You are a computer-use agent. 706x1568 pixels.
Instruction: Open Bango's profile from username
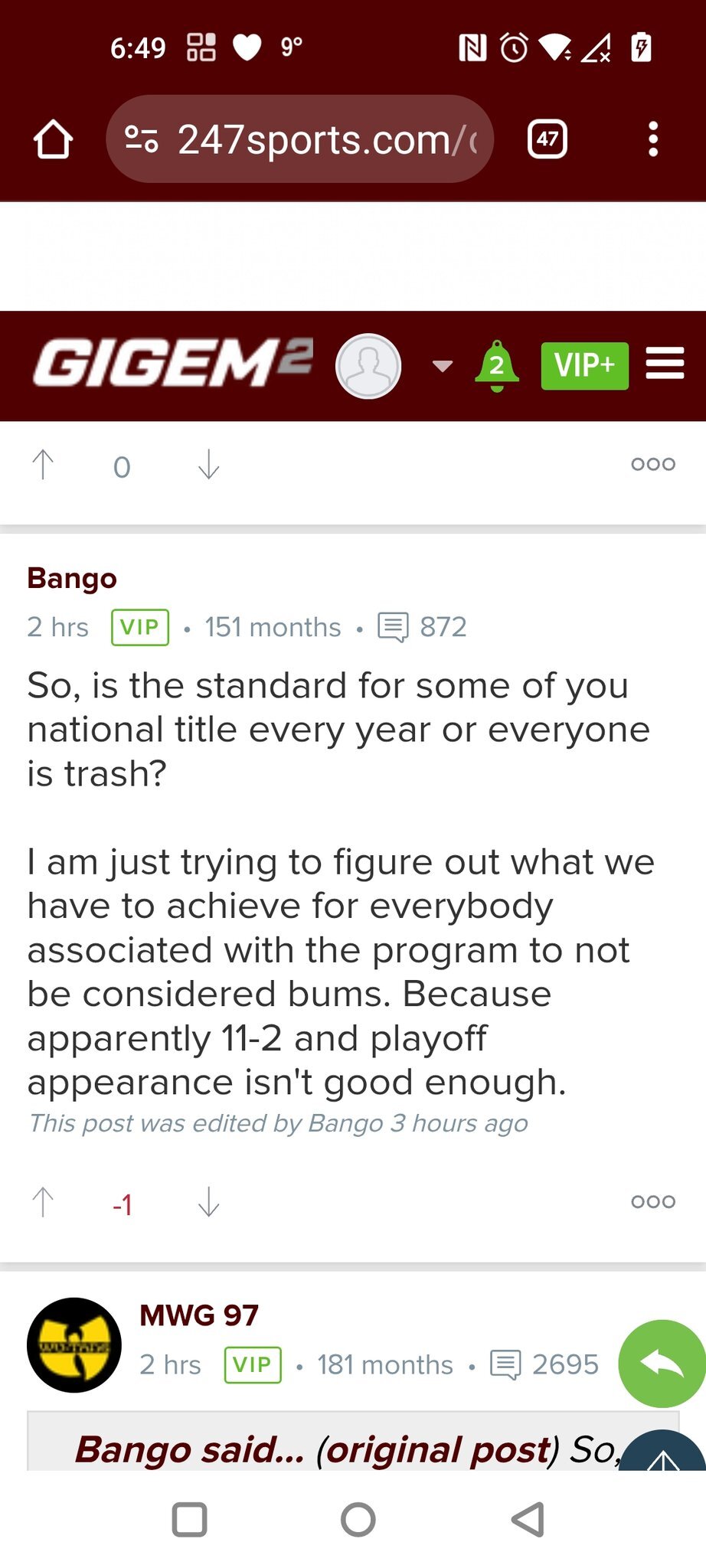point(72,578)
